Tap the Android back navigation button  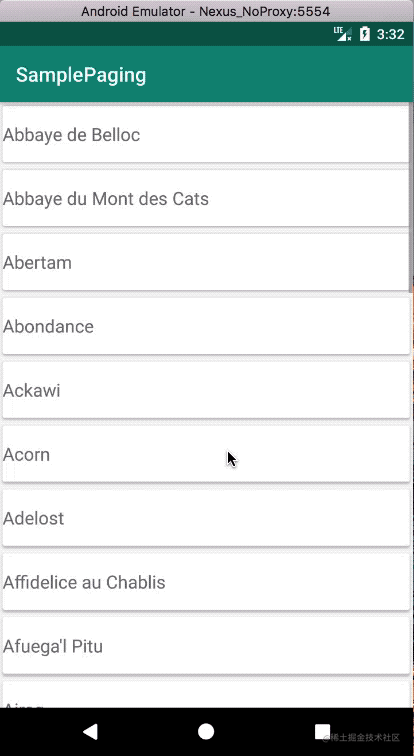91,731
